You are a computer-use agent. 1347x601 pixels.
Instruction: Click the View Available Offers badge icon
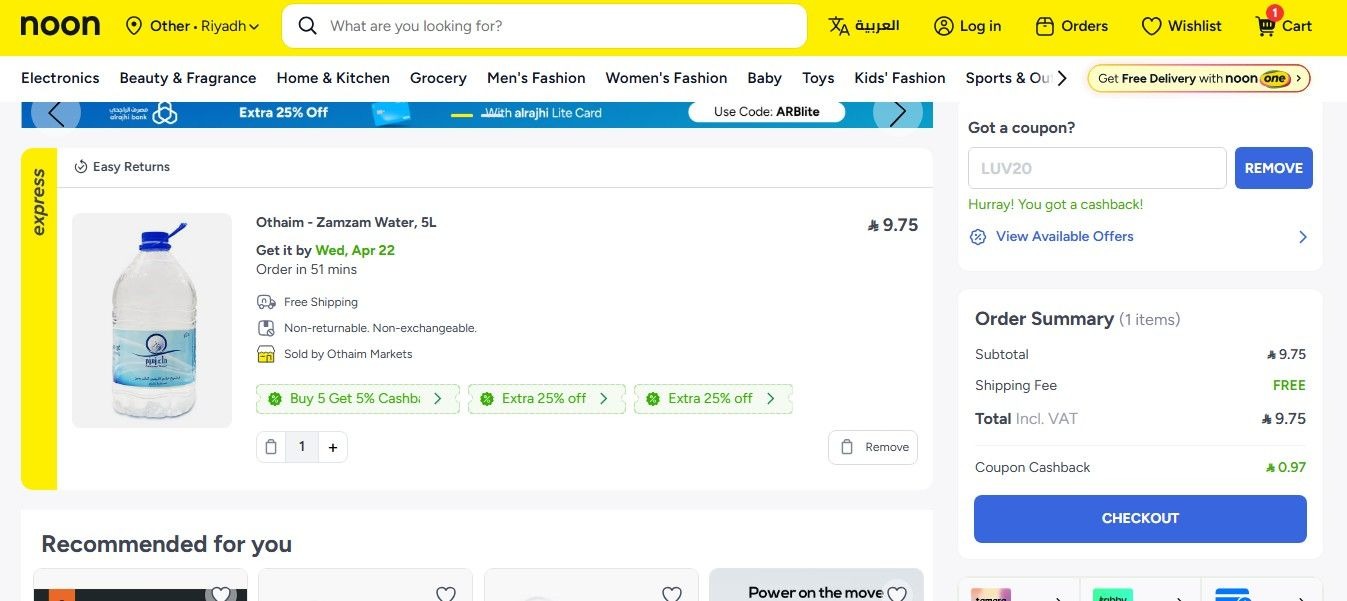[978, 237]
